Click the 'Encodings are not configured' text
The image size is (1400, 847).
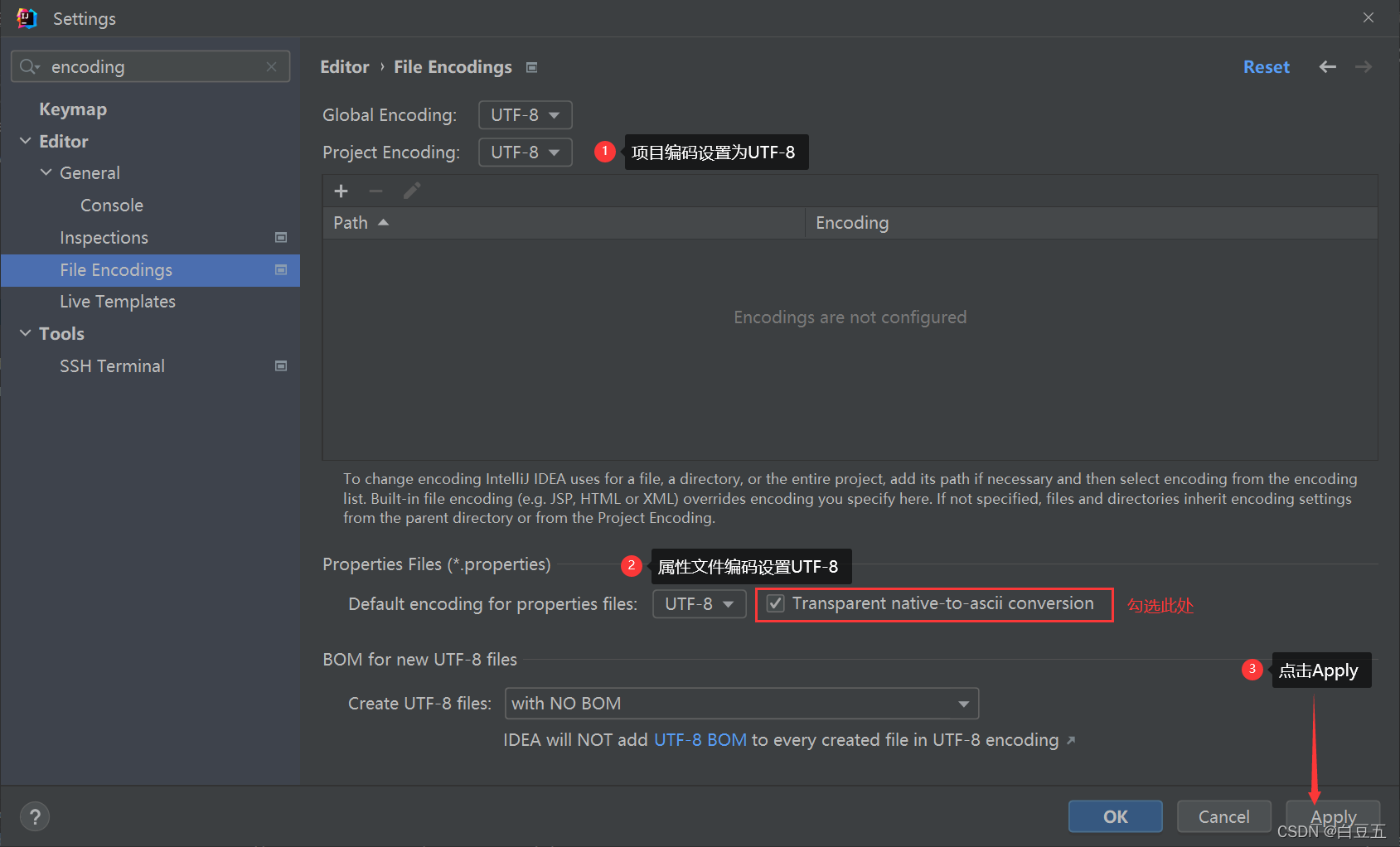pos(850,317)
